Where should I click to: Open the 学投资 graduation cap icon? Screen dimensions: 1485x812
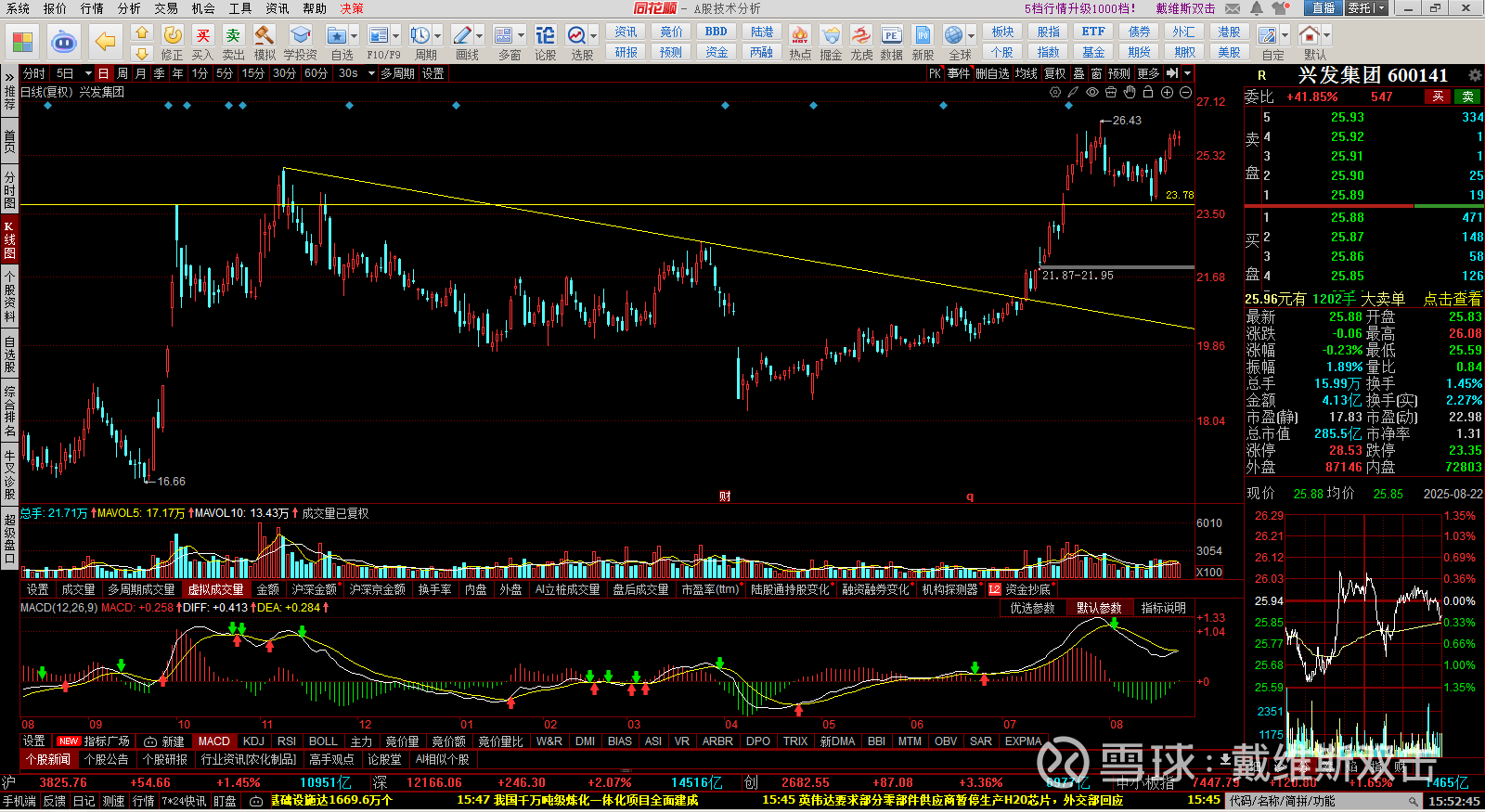(x=300, y=35)
